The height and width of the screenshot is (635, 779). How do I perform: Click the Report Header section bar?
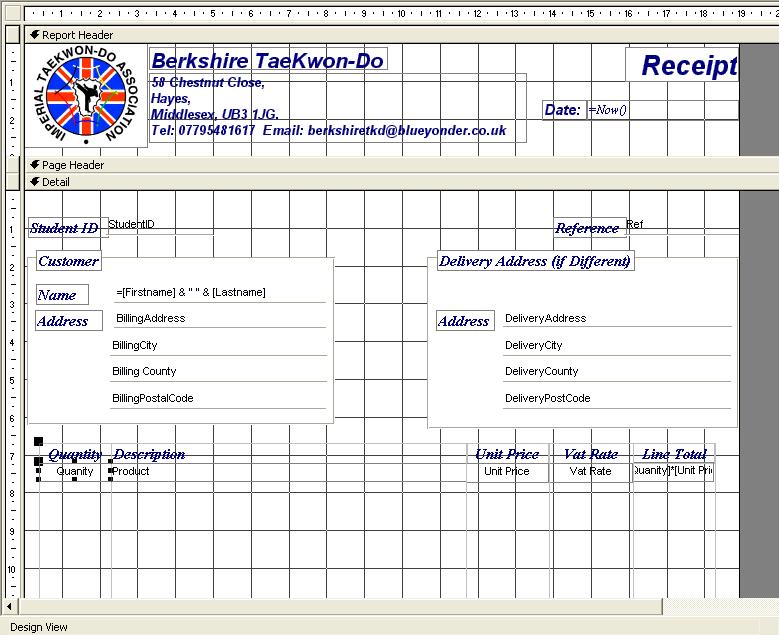click(x=401, y=35)
